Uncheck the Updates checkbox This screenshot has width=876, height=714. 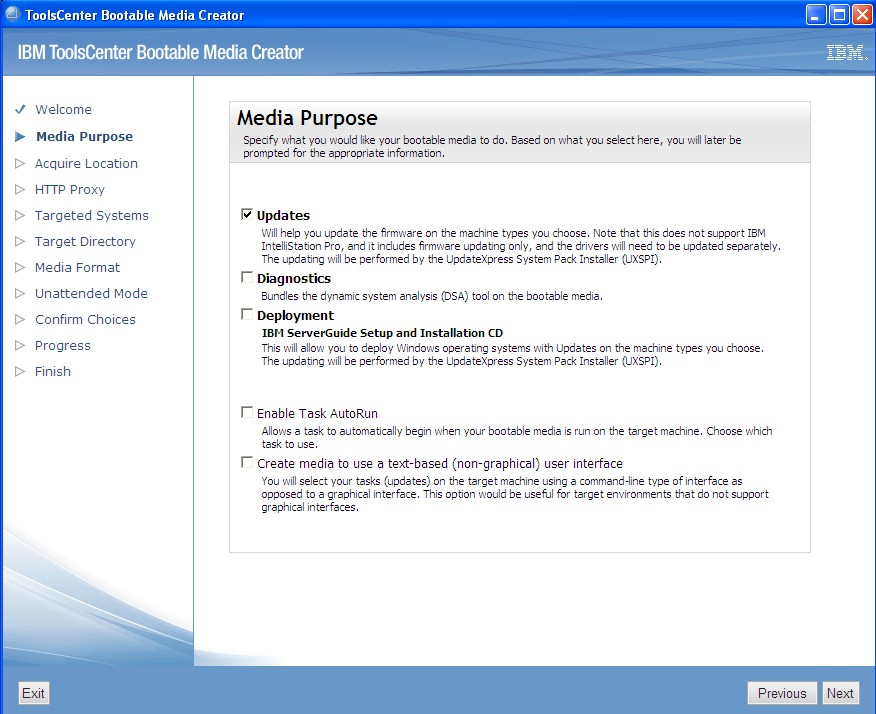[246, 214]
